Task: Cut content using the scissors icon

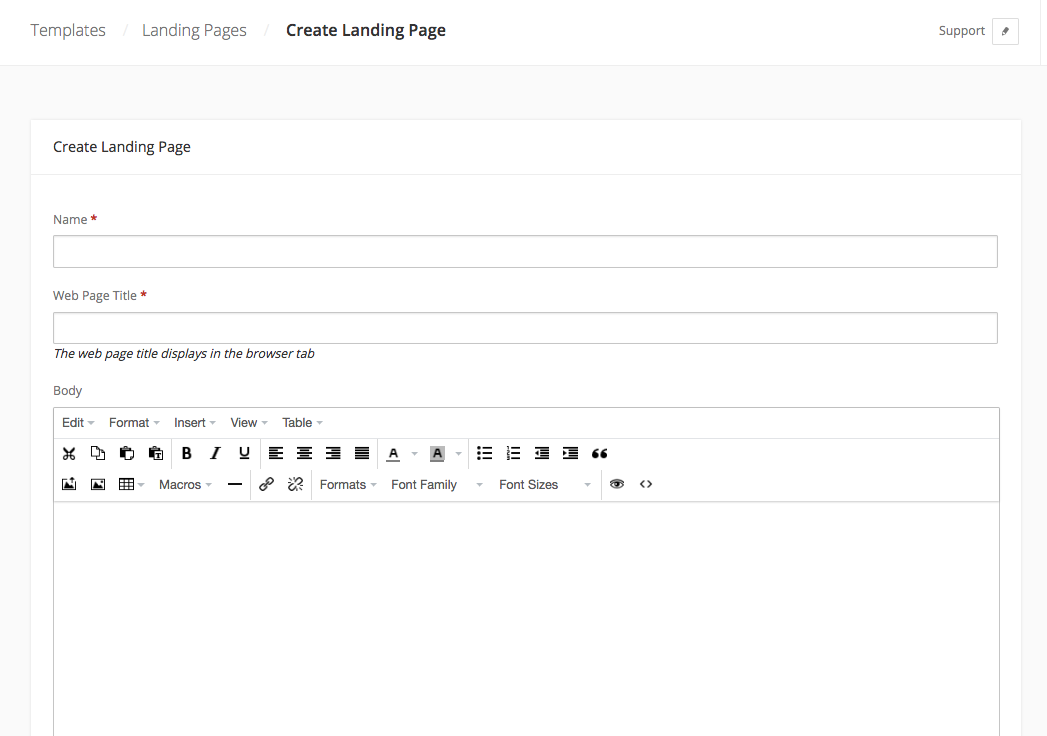Action: [x=68, y=453]
